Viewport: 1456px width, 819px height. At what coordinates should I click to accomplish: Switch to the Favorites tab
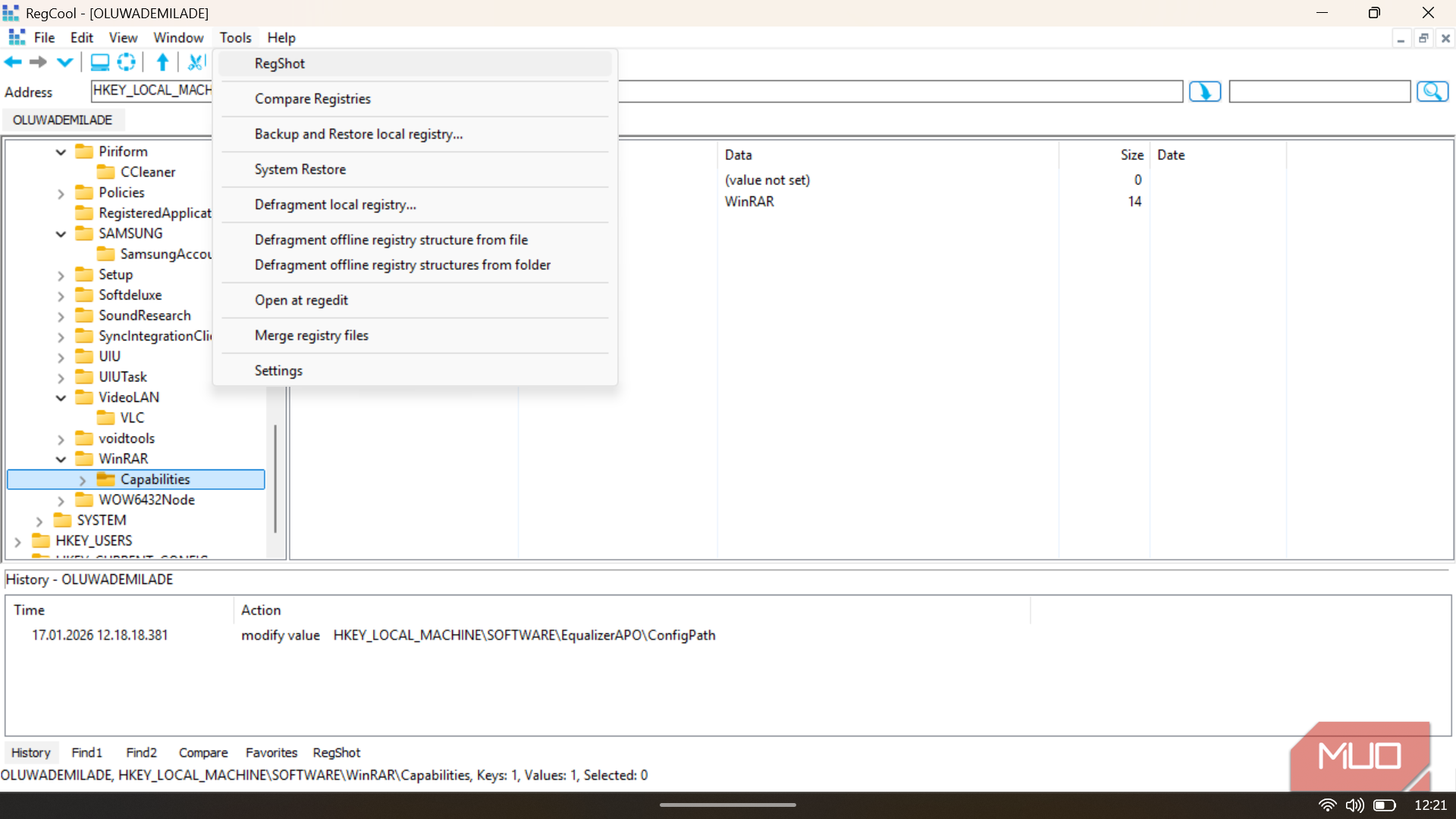click(271, 752)
